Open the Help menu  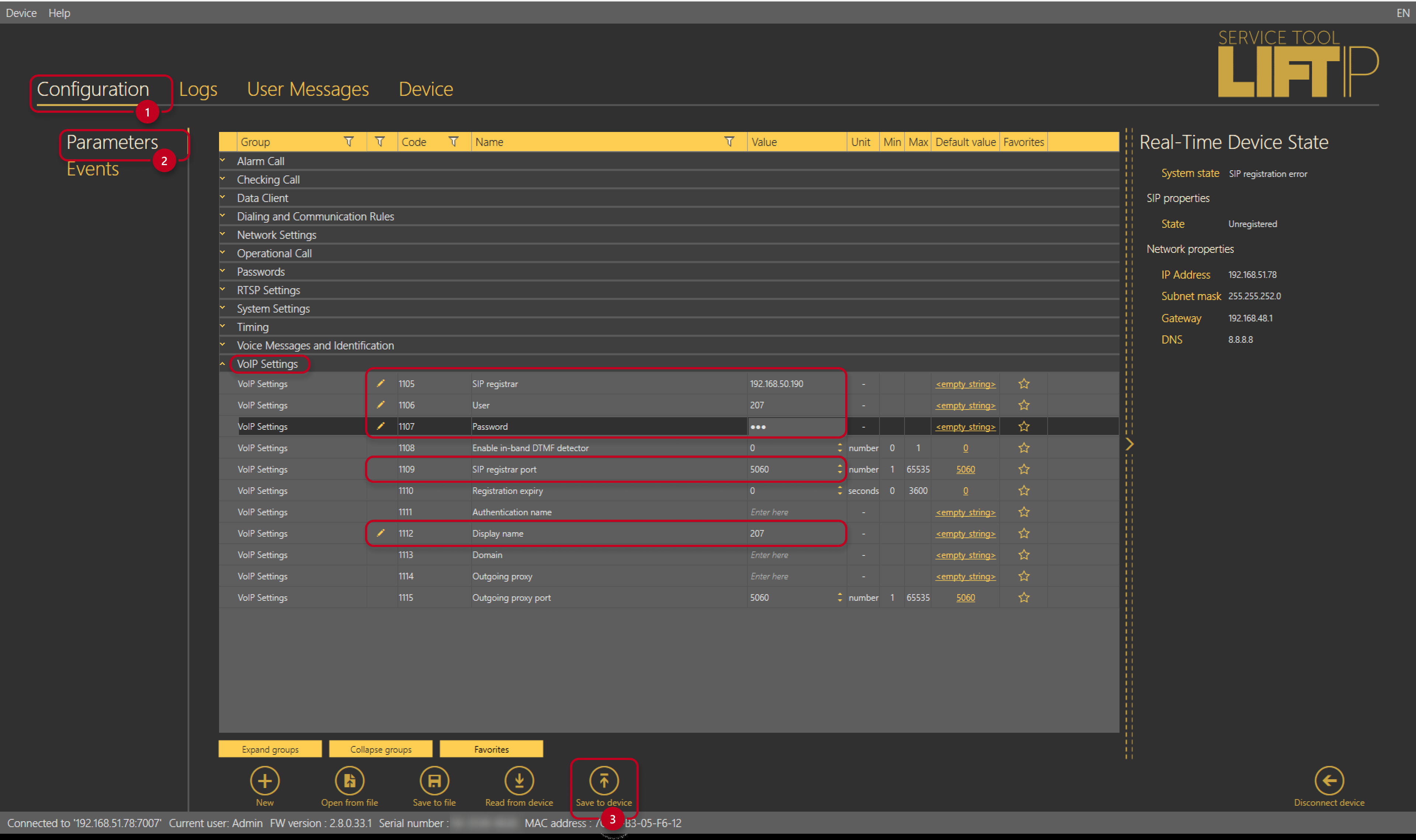click(59, 13)
